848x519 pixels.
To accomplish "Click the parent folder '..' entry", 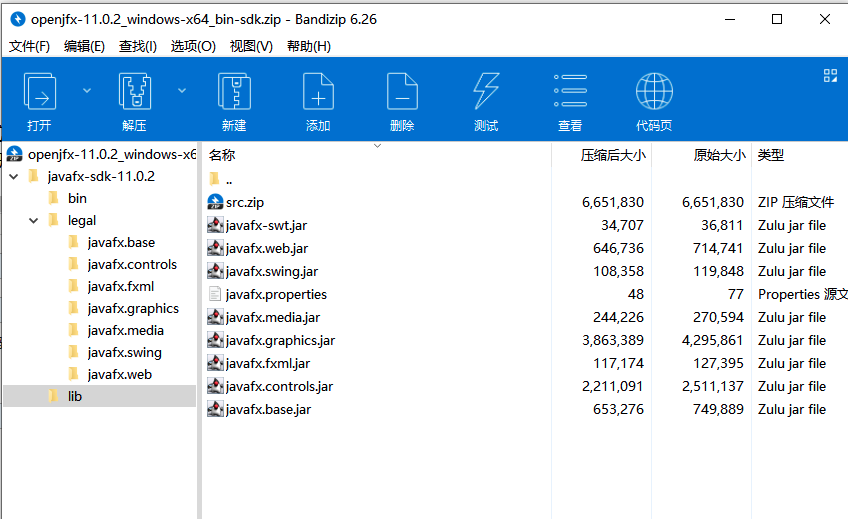I will [x=228, y=179].
